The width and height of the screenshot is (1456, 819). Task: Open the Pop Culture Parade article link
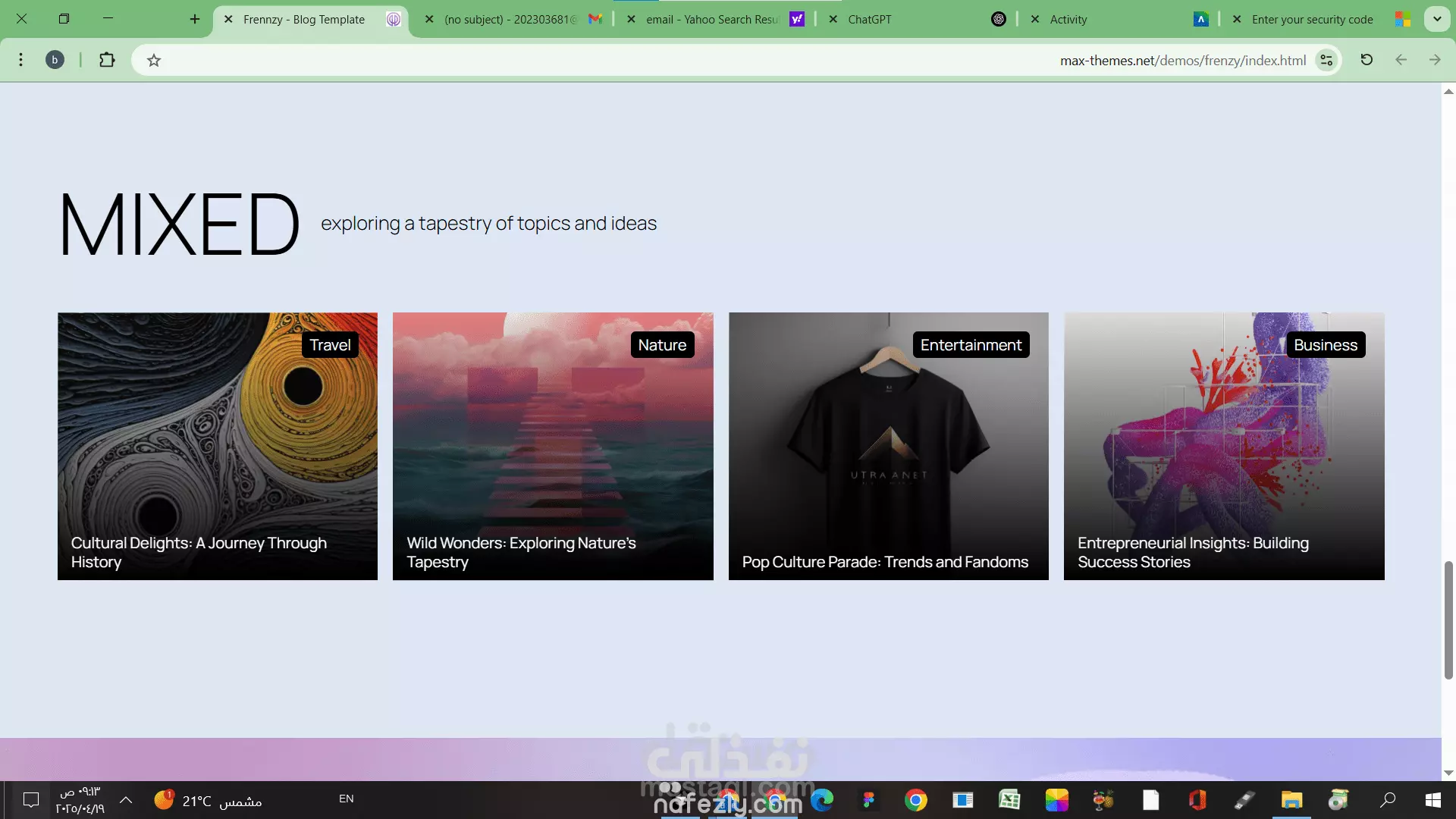pyautogui.click(x=885, y=562)
